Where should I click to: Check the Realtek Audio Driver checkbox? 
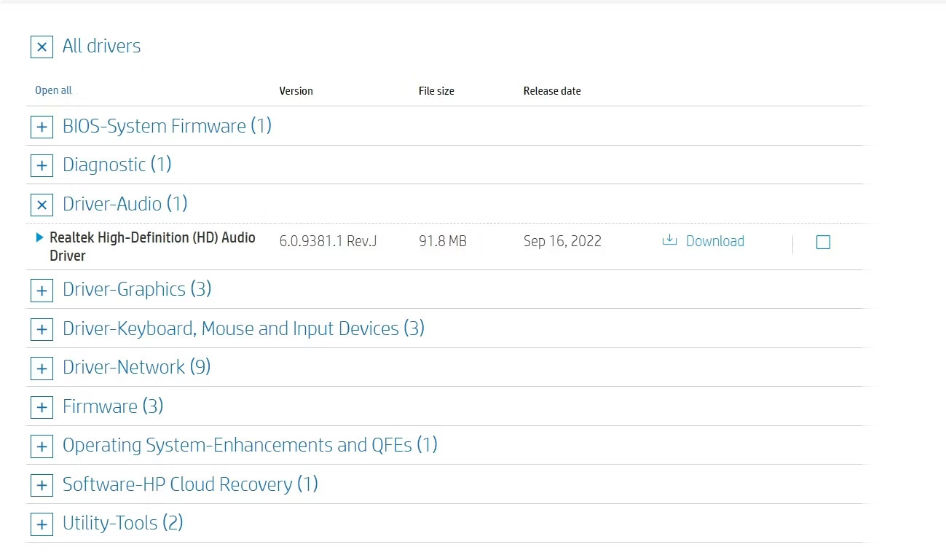(x=823, y=242)
